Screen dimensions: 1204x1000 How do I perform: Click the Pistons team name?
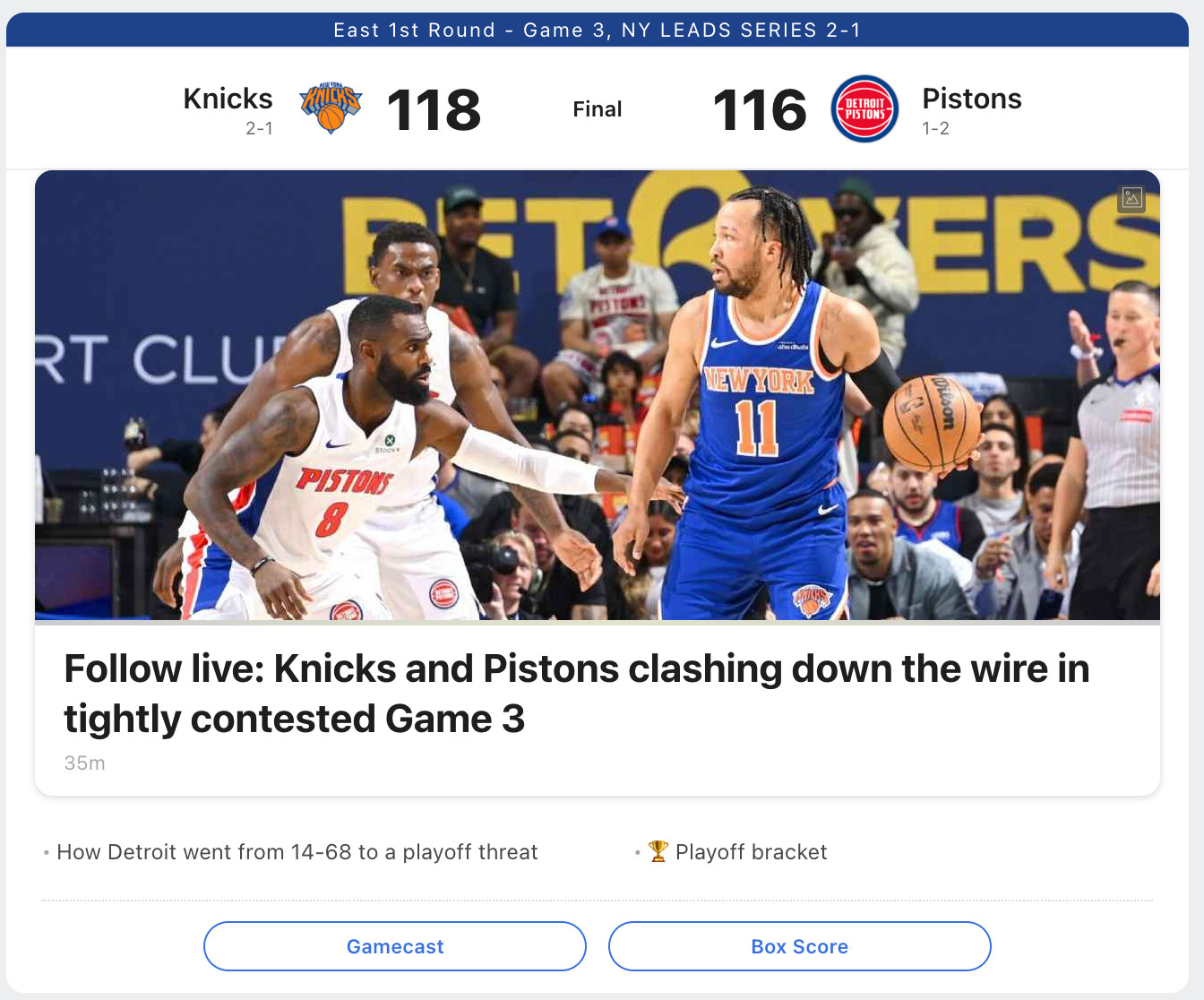tap(972, 99)
